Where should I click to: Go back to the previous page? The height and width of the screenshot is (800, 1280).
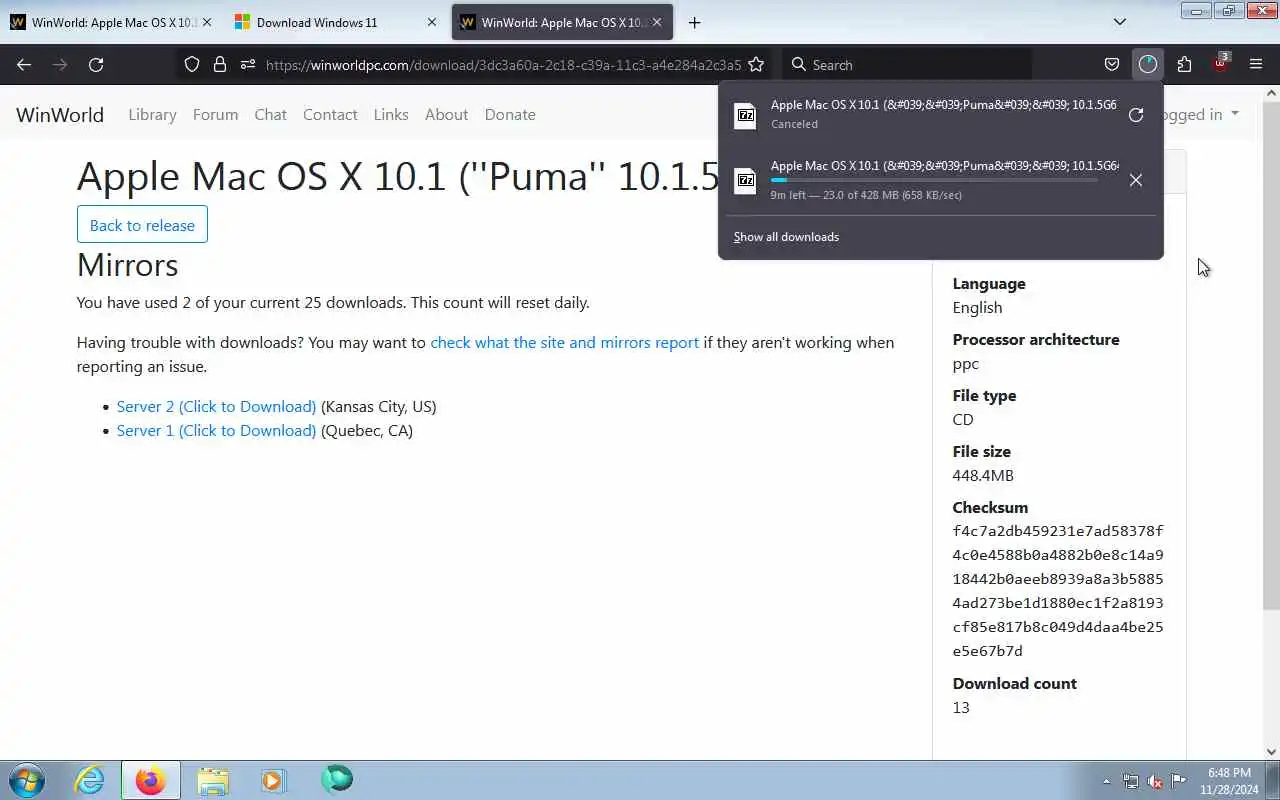(x=24, y=64)
